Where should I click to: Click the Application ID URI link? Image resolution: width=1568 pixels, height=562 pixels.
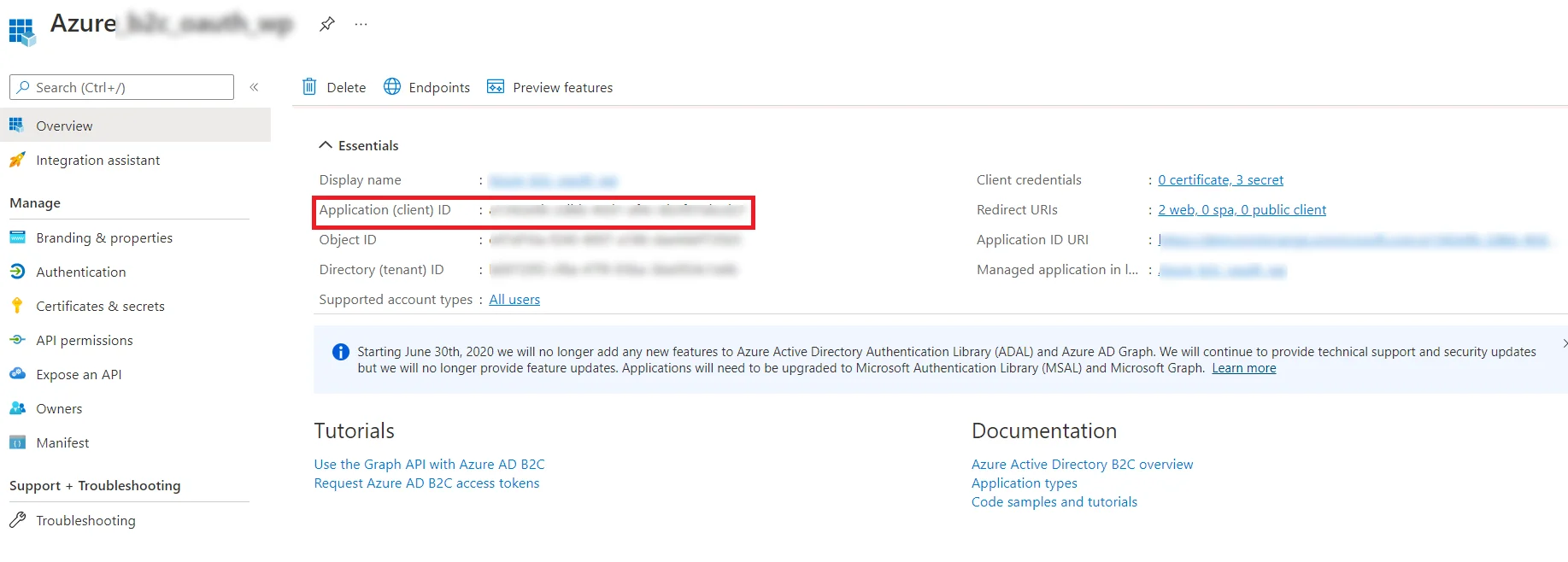[1354, 240]
